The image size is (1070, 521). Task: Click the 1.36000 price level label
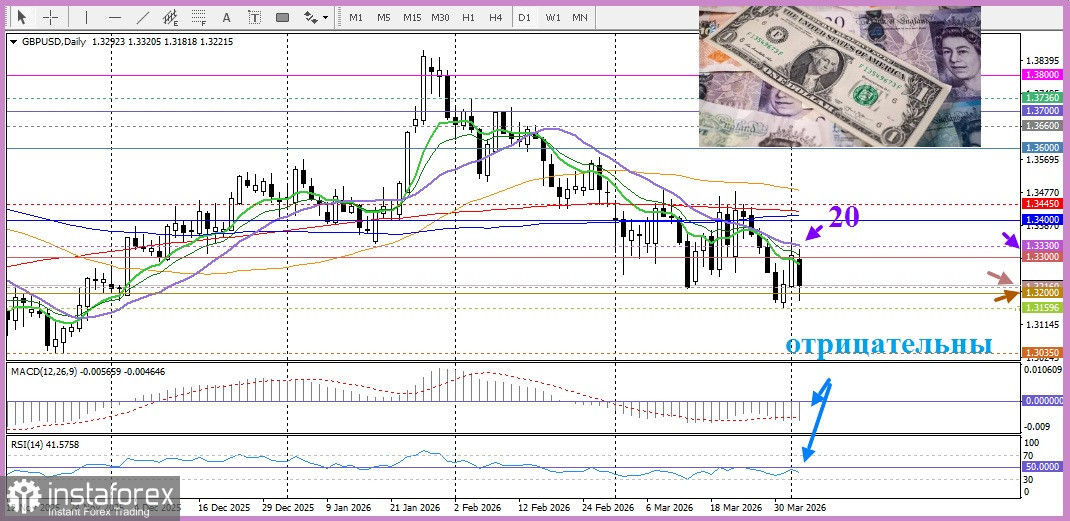[x=1041, y=147]
